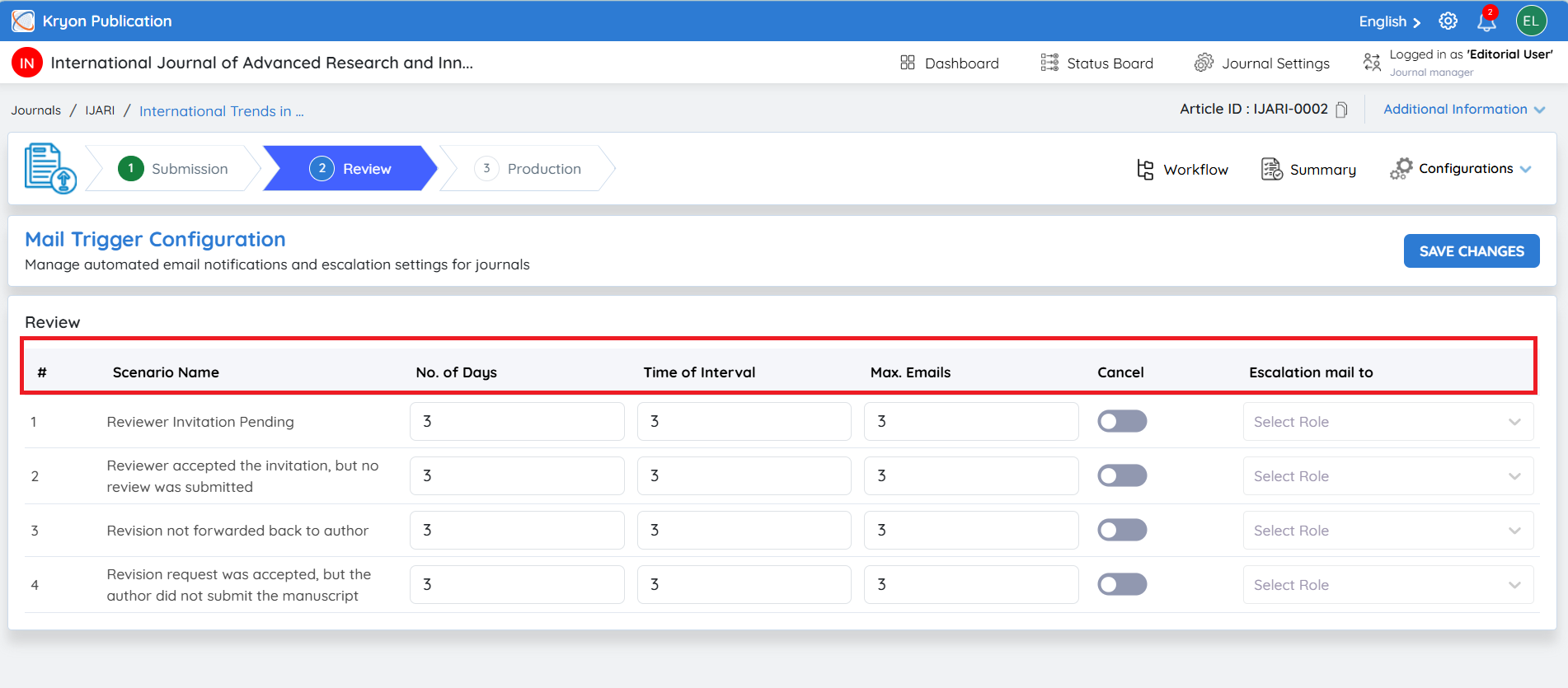Enable Cancel for Revision not forwarded row
Image resolution: width=1568 pixels, height=688 pixels.
[x=1122, y=530]
